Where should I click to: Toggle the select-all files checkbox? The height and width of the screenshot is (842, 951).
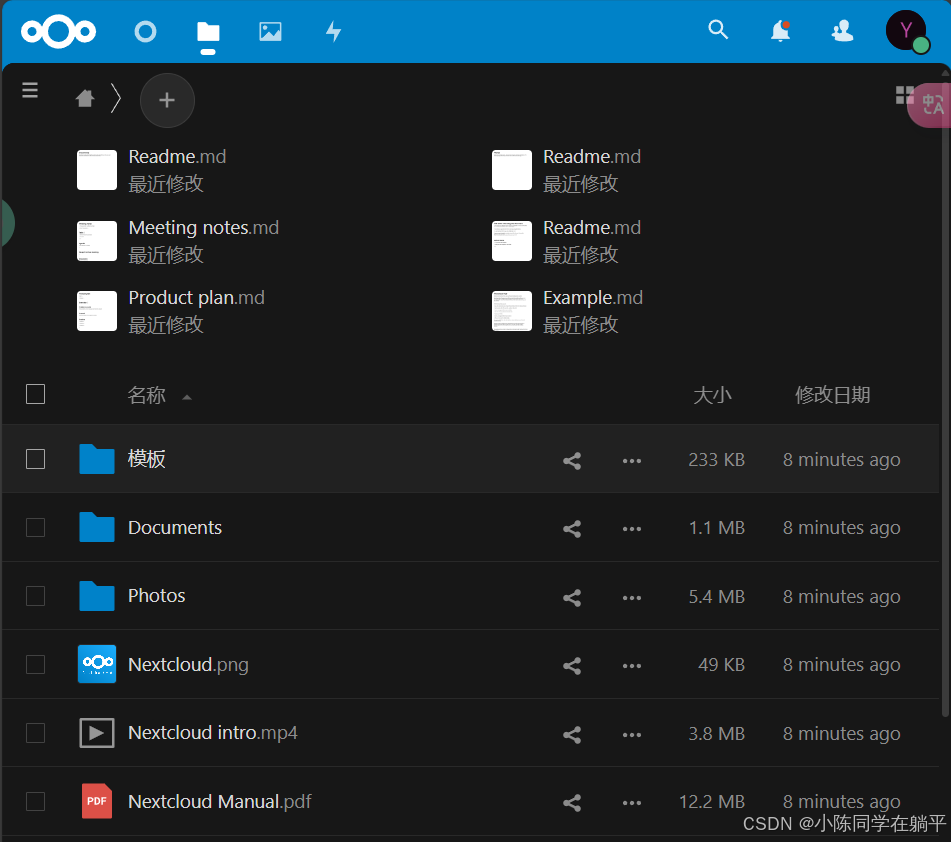(x=35, y=394)
